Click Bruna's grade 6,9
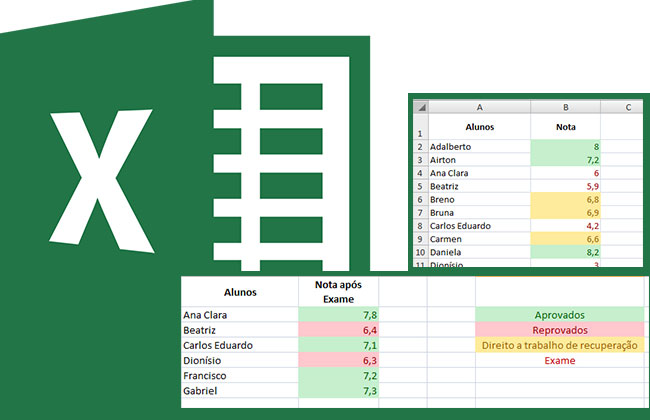 (x=565, y=213)
